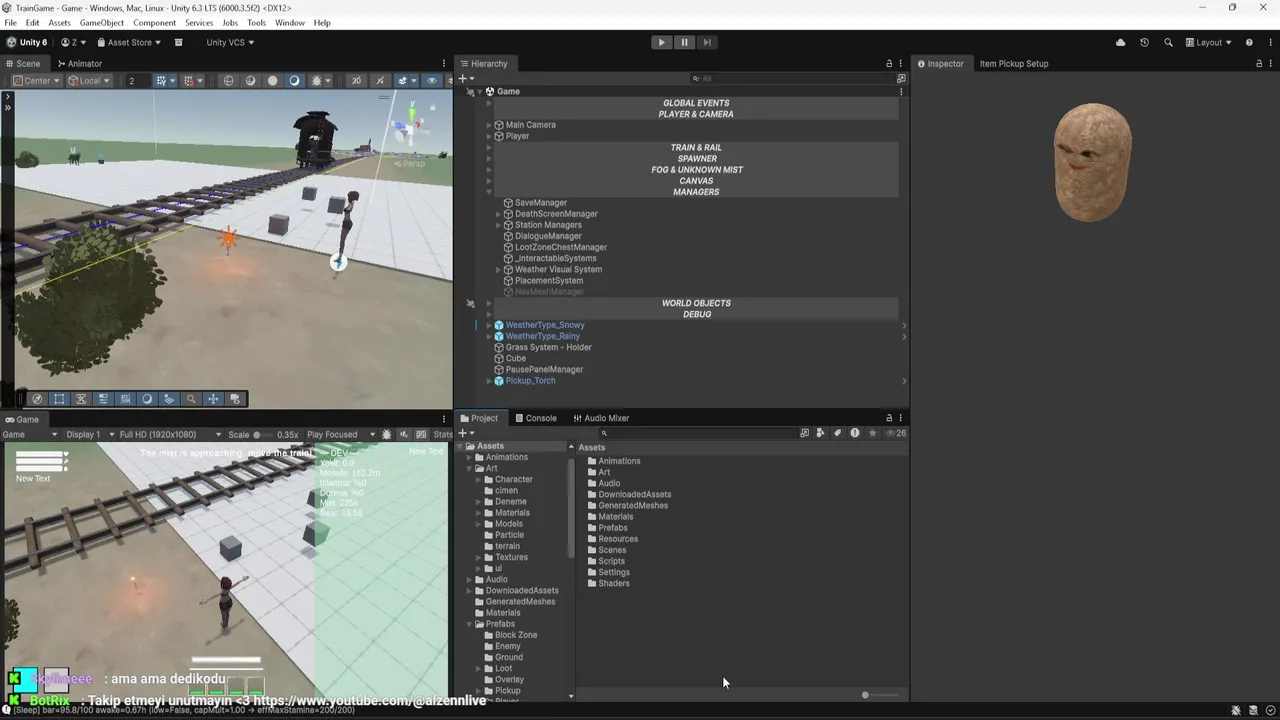This screenshot has width=1280, height=720.
Task: Start Play mode with the Play button
Action: point(661,42)
